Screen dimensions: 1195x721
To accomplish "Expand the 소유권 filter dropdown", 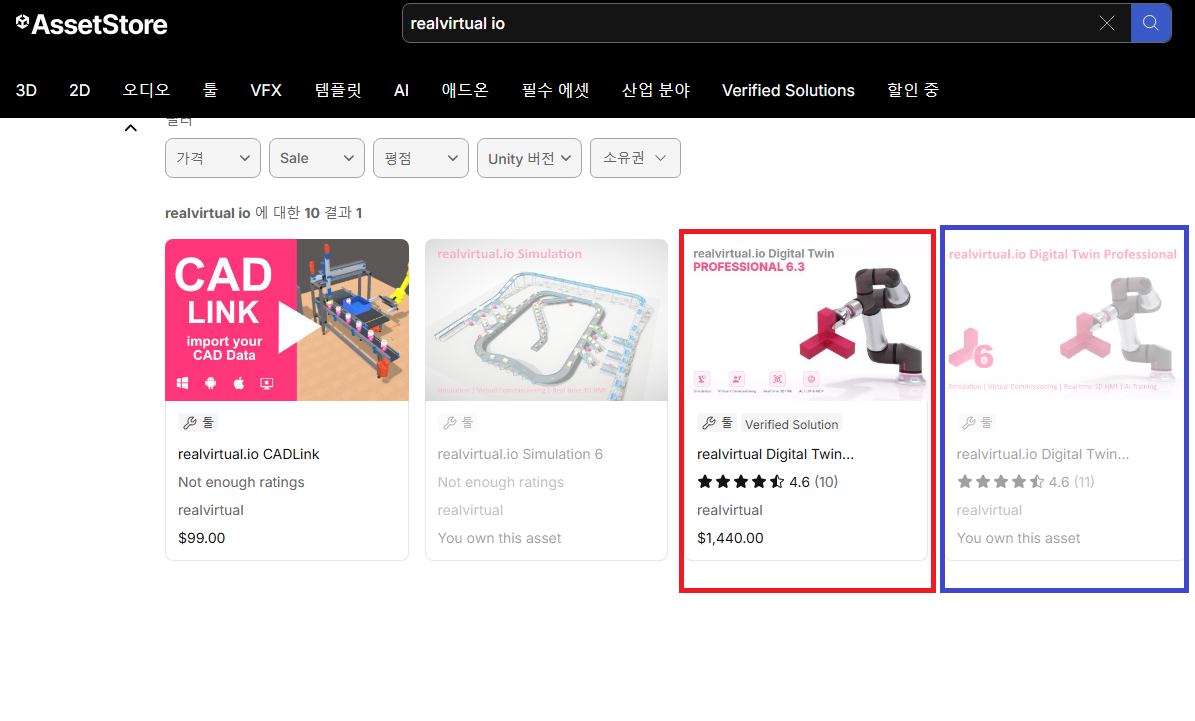I will (636, 159).
